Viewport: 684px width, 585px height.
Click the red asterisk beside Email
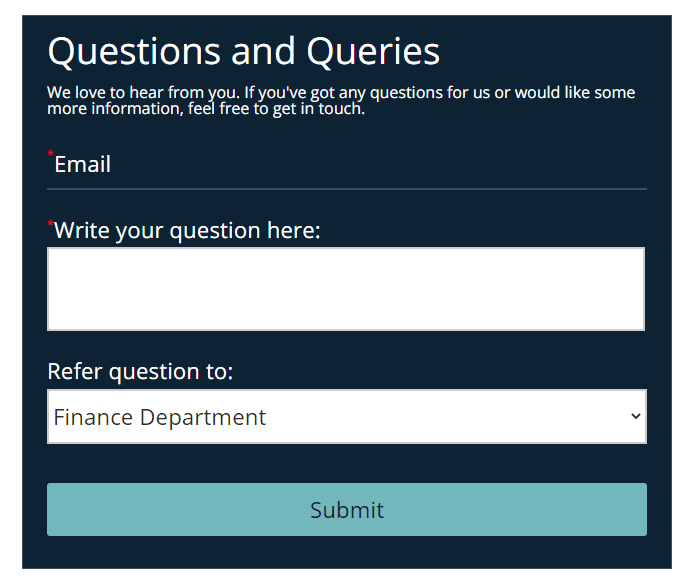tap(51, 154)
